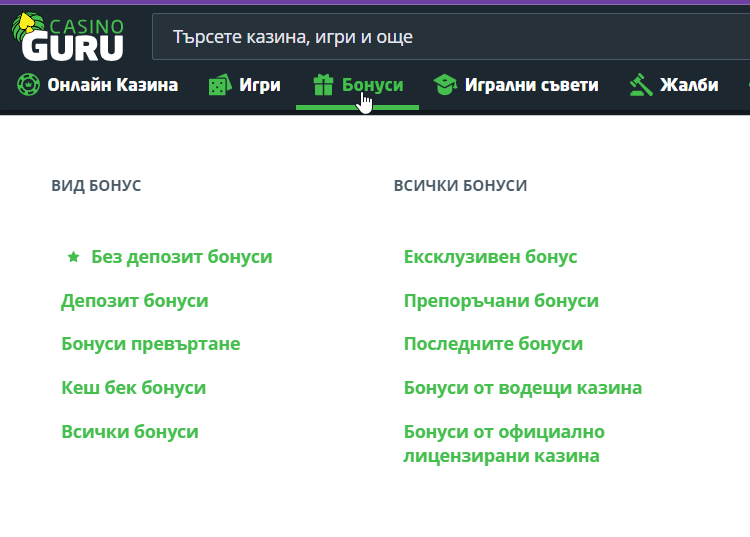Screen dimensions: 750x537
Task: Open Бонуси от официално лицензирани казина
Action: point(504,444)
